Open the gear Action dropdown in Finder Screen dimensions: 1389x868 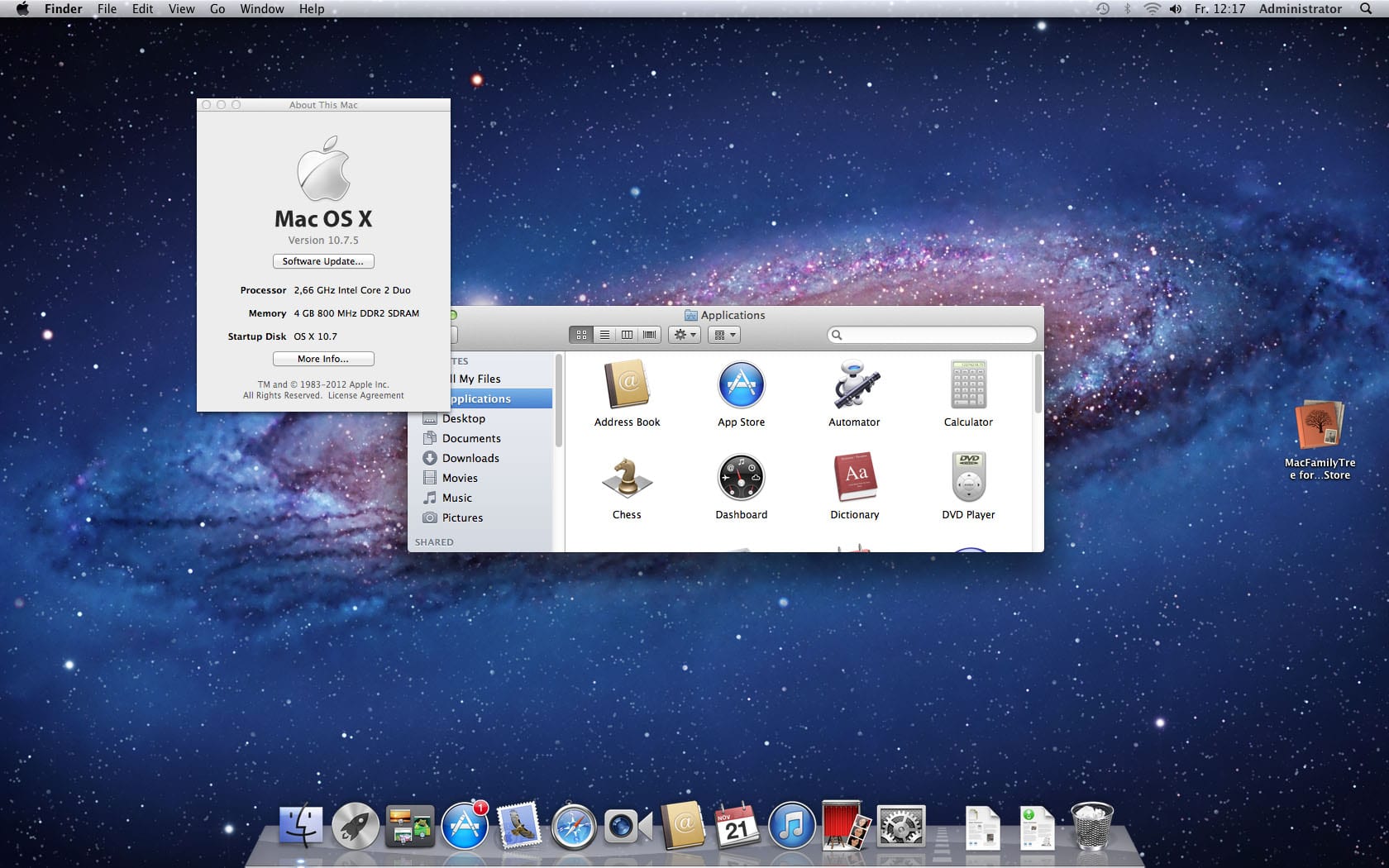685,335
